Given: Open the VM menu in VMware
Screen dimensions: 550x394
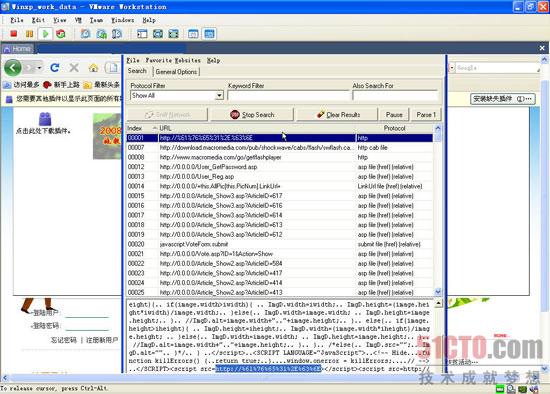Looking at the screenshot, I should coord(78,20).
